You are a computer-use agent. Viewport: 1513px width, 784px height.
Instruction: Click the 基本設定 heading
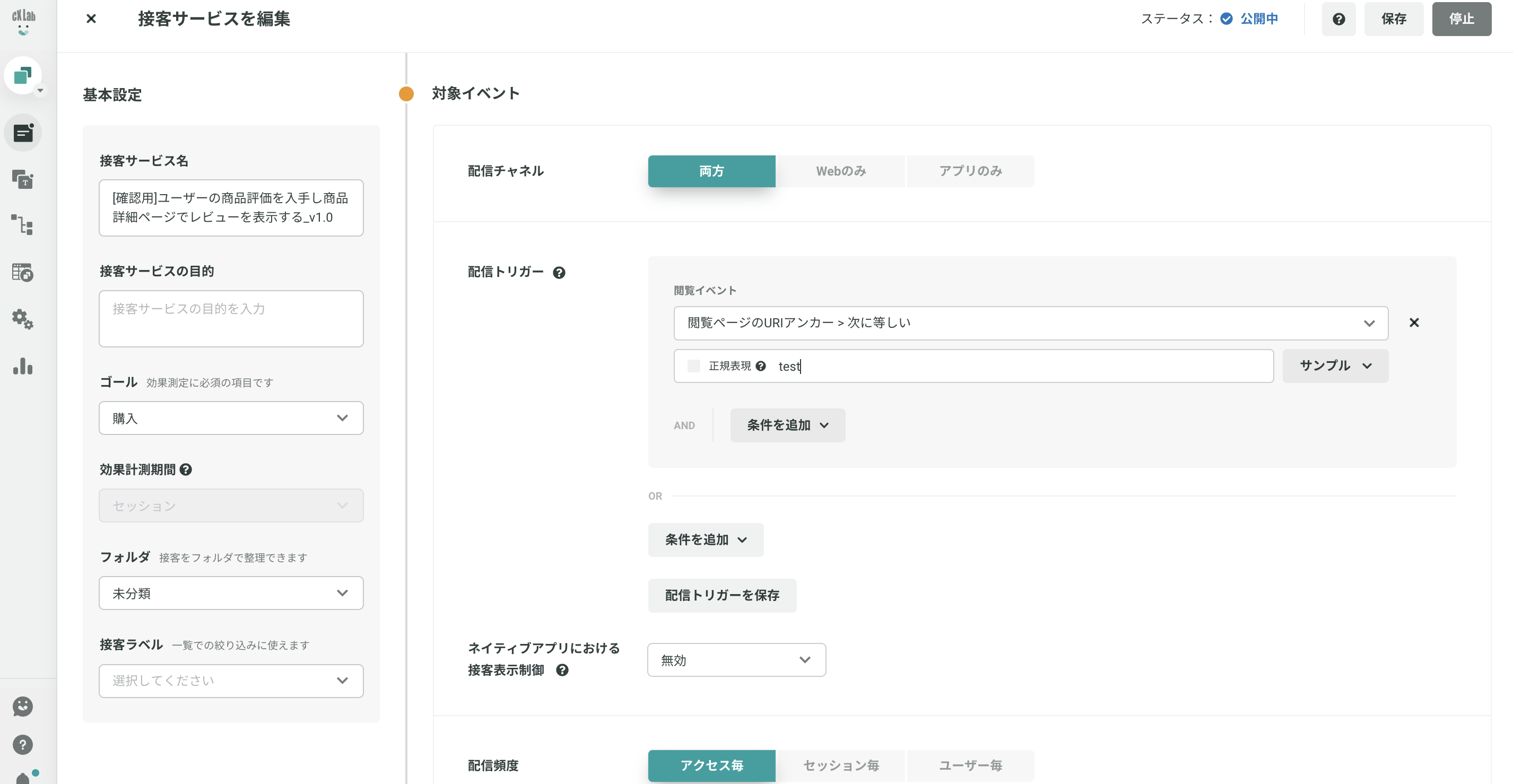click(112, 94)
